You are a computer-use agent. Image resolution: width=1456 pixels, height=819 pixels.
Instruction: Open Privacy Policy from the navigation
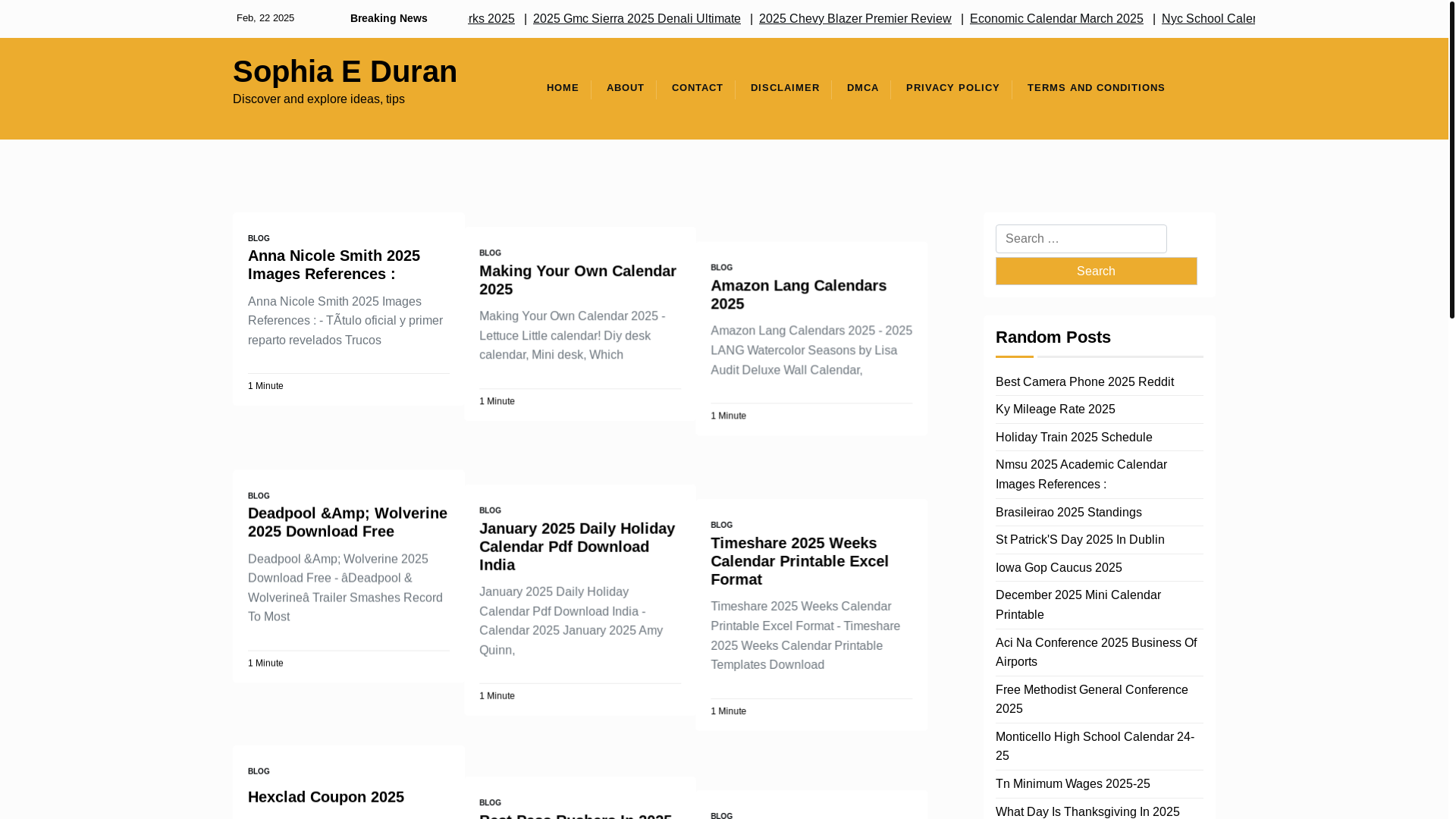point(952,88)
